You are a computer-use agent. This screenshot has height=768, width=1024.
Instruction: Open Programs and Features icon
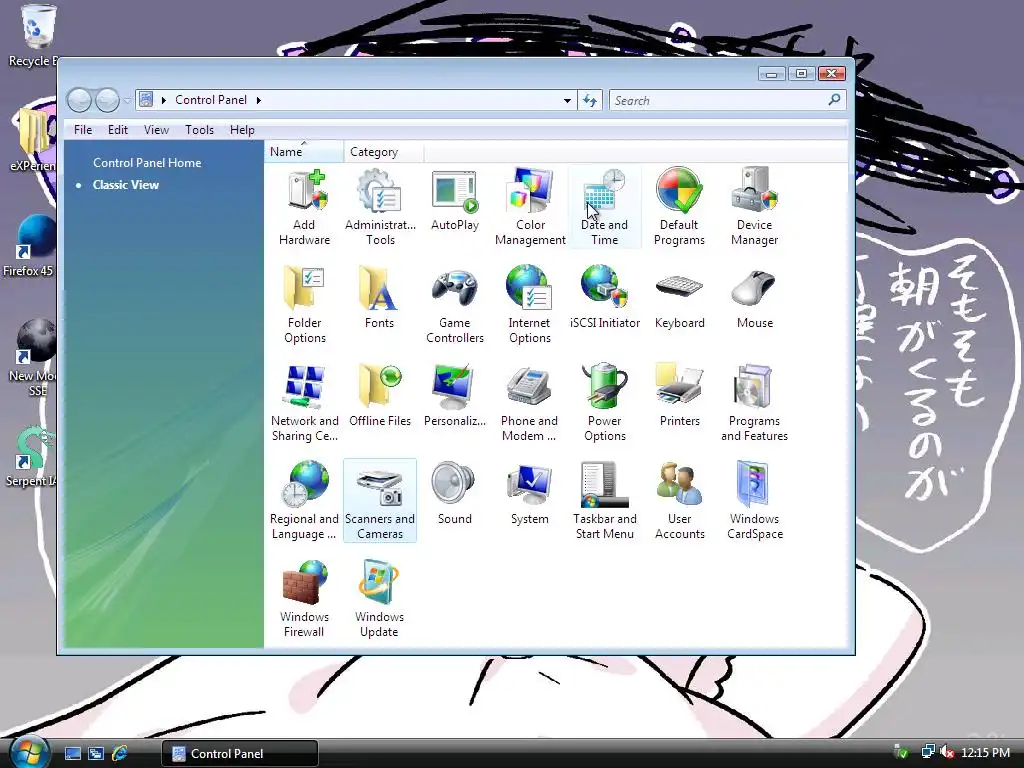(x=754, y=403)
